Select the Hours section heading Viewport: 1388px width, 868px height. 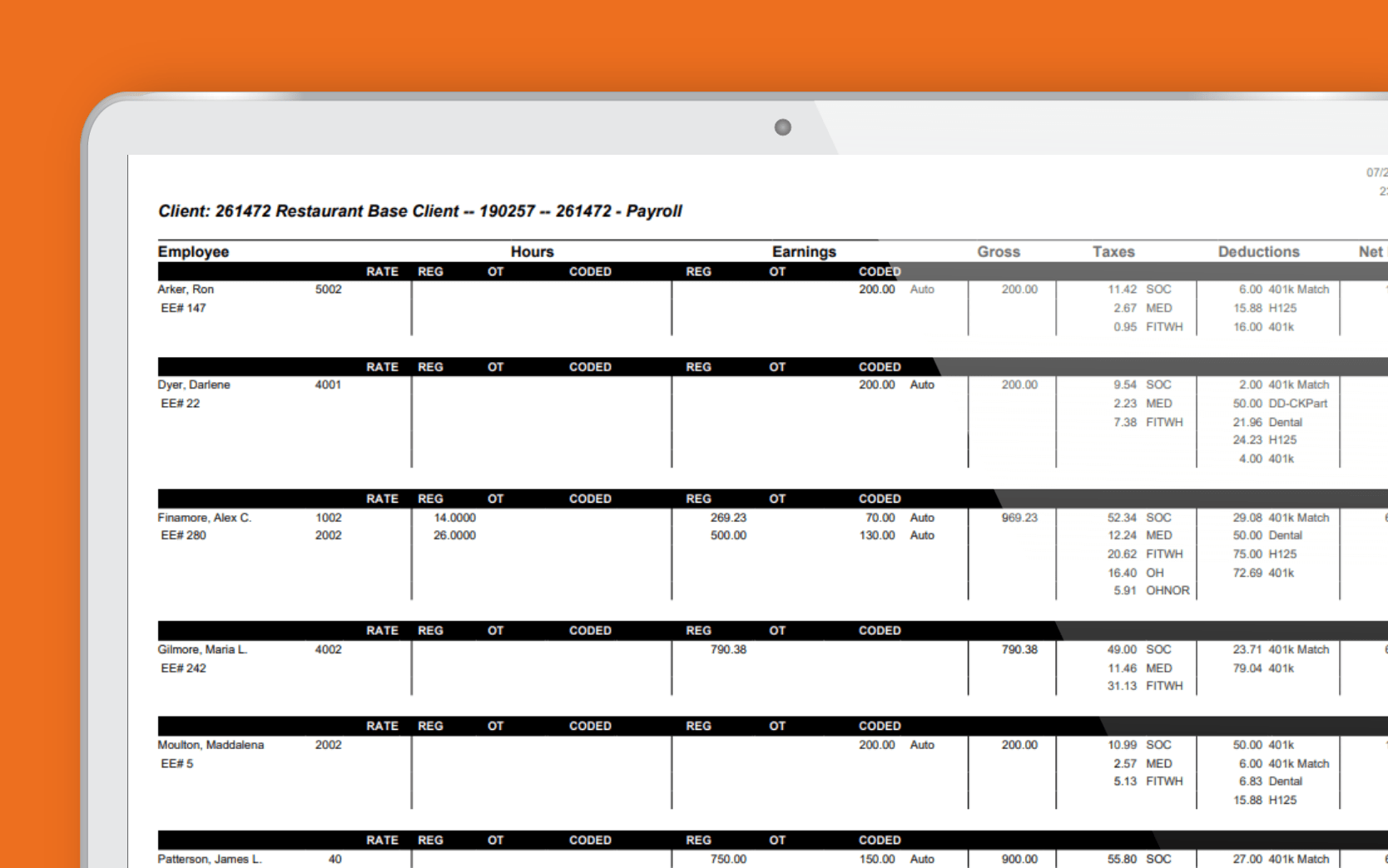pos(533,251)
